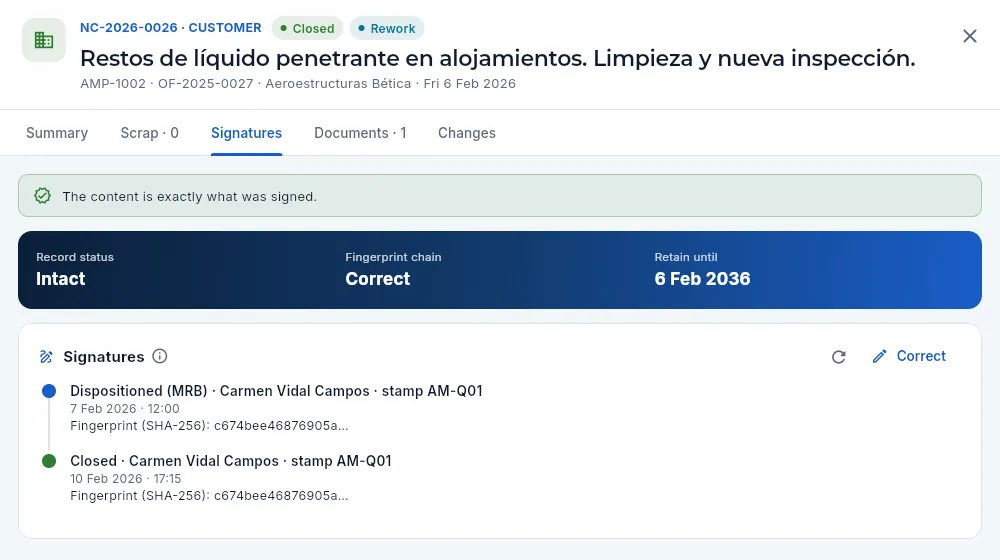Click the '10 Feb 2026 · 17:15' timestamp
The image size is (1000, 560).
tap(126, 479)
